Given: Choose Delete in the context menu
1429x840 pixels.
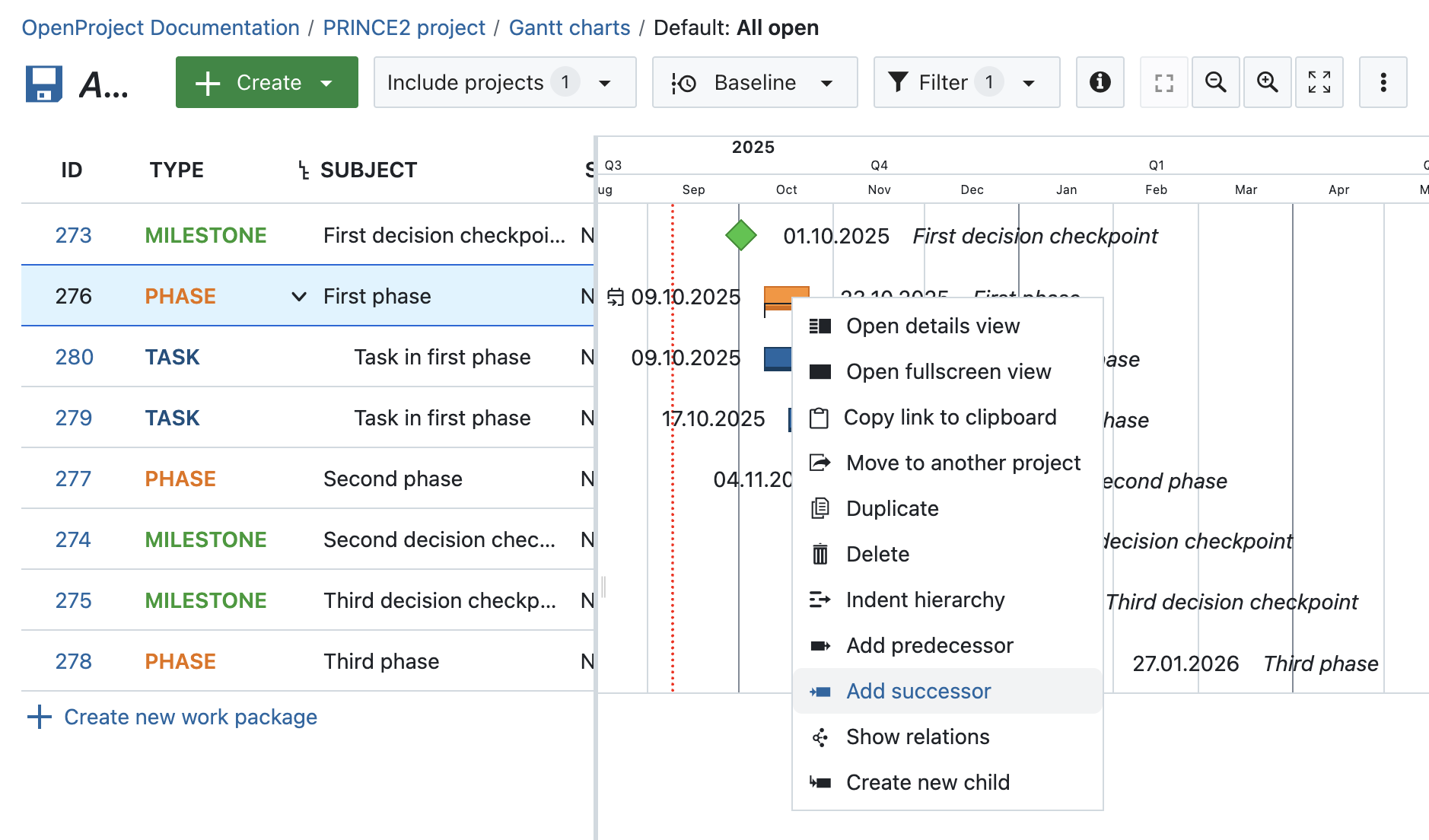Looking at the screenshot, I should point(877,554).
